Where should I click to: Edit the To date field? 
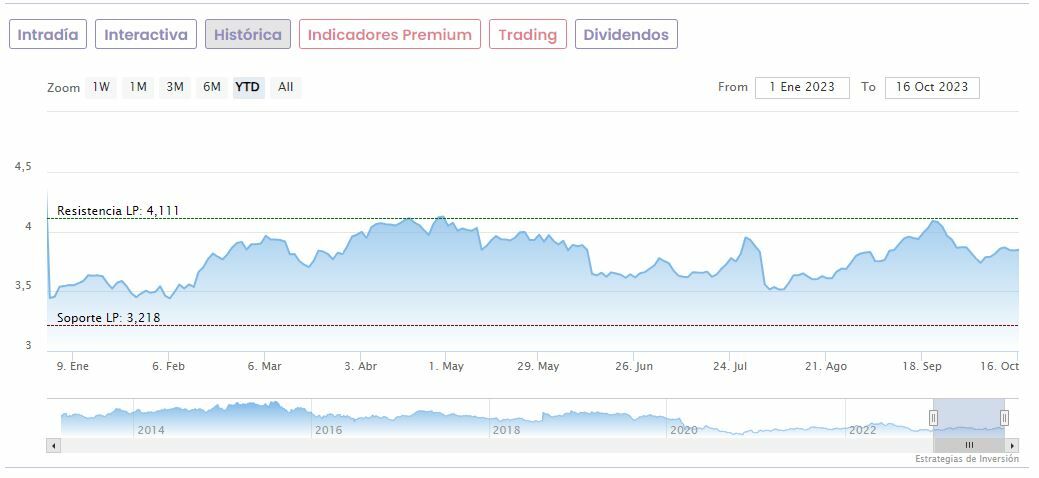click(932, 87)
